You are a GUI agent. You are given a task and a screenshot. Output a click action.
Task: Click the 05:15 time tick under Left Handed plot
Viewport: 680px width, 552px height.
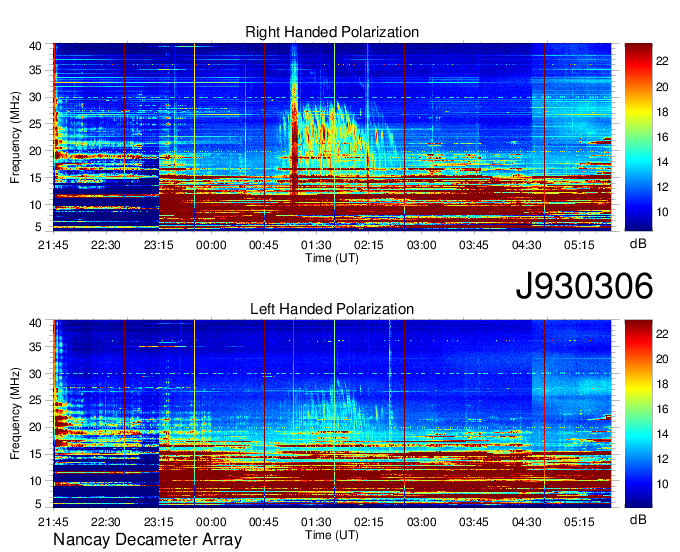pyautogui.click(x=579, y=522)
